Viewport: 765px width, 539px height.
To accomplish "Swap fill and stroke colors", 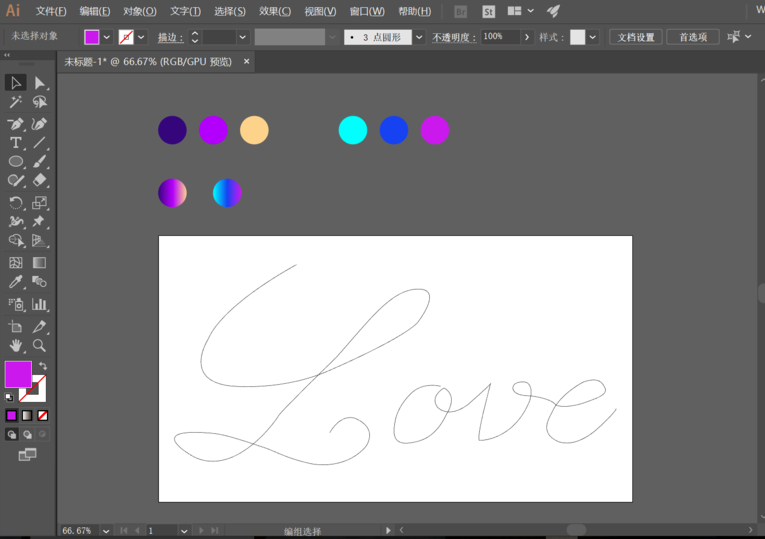I will coord(42,366).
